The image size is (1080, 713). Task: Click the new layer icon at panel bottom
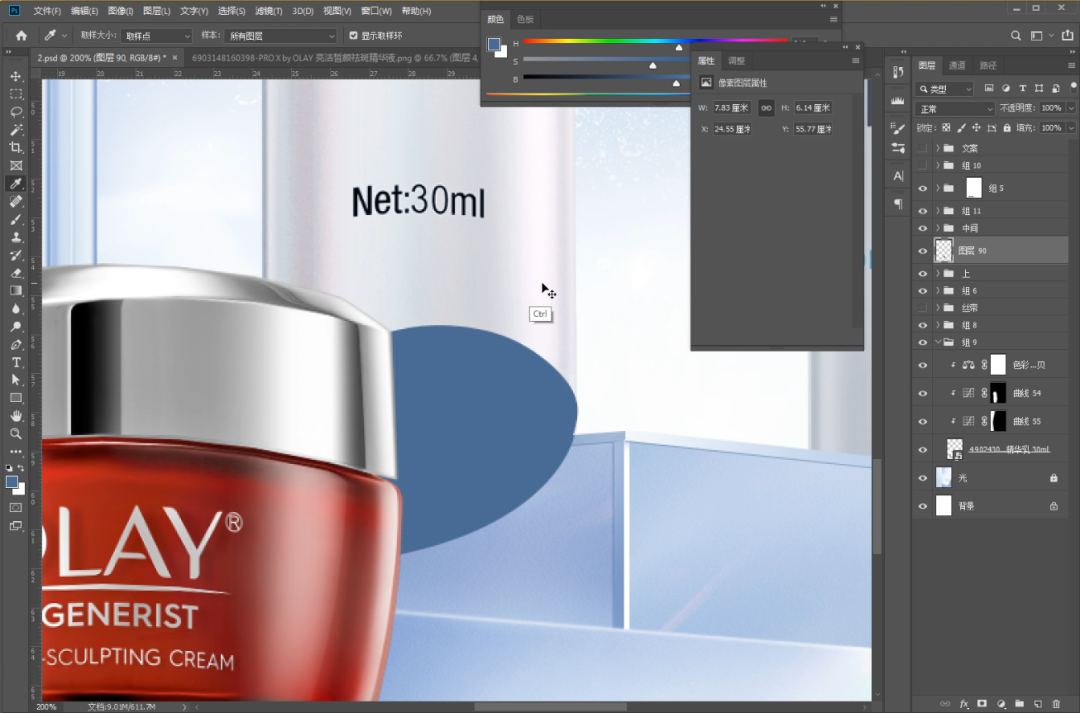(x=1038, y=704)
